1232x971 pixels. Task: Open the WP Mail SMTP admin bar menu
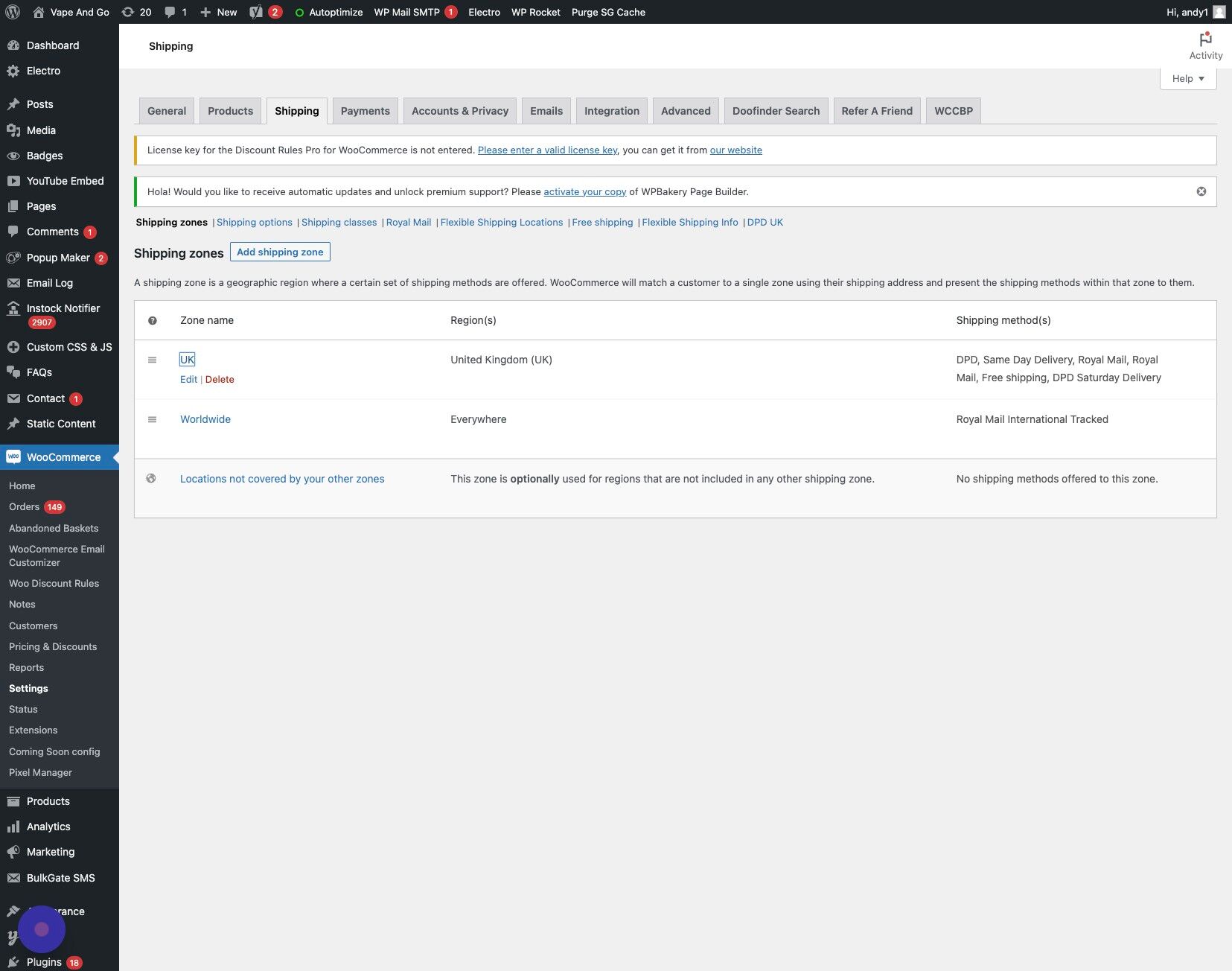coord(415,12)
